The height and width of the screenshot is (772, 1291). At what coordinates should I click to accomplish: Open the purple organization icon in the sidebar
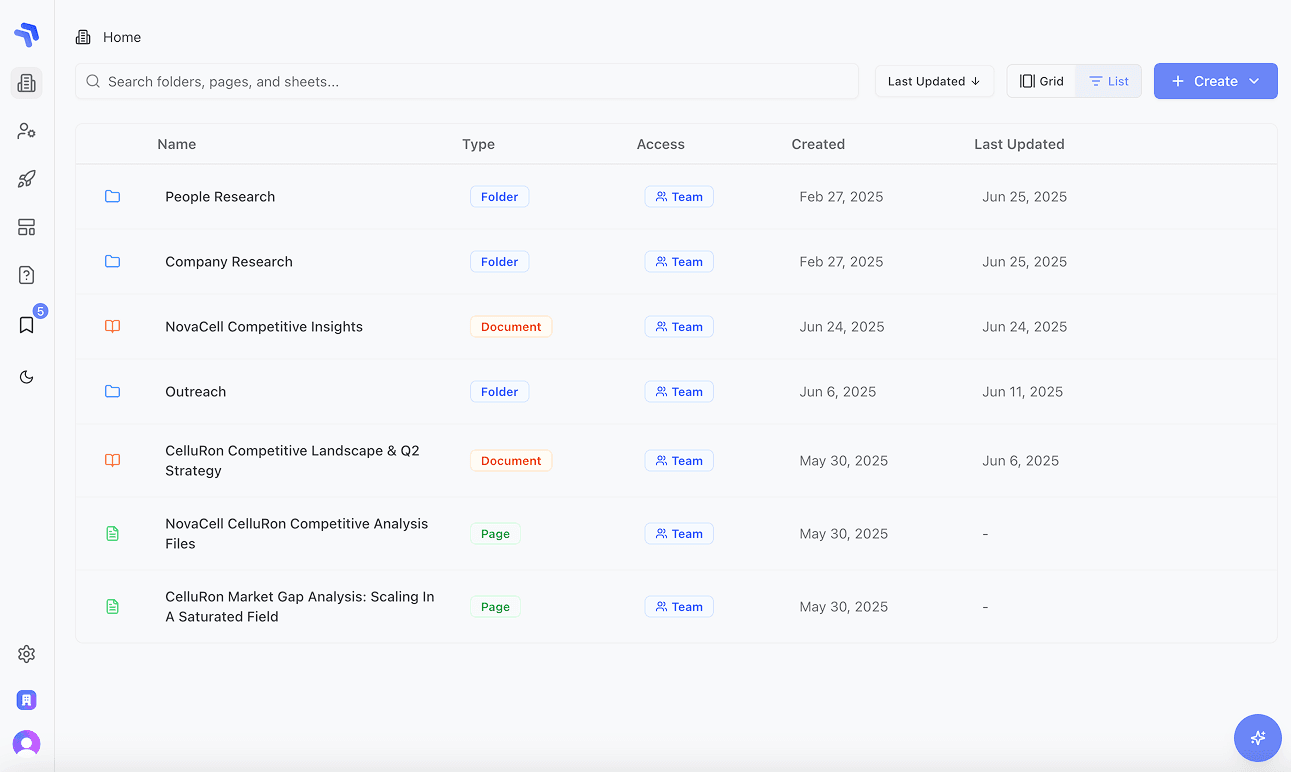(x=27, y=700)
